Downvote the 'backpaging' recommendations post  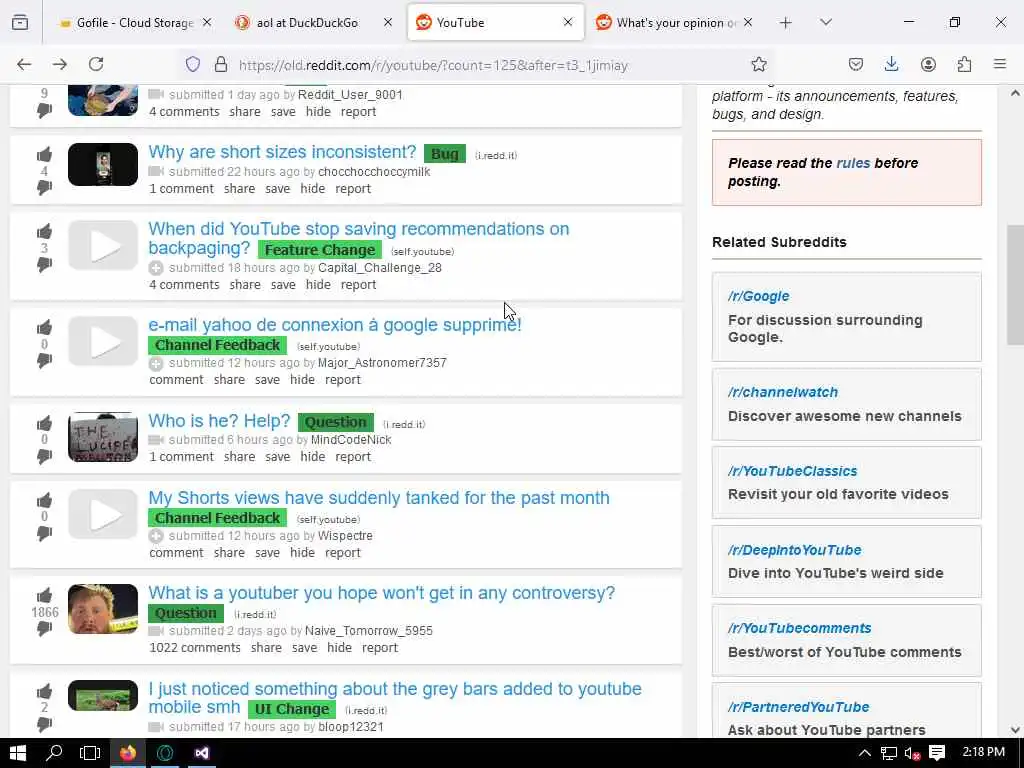coord(44,264)
